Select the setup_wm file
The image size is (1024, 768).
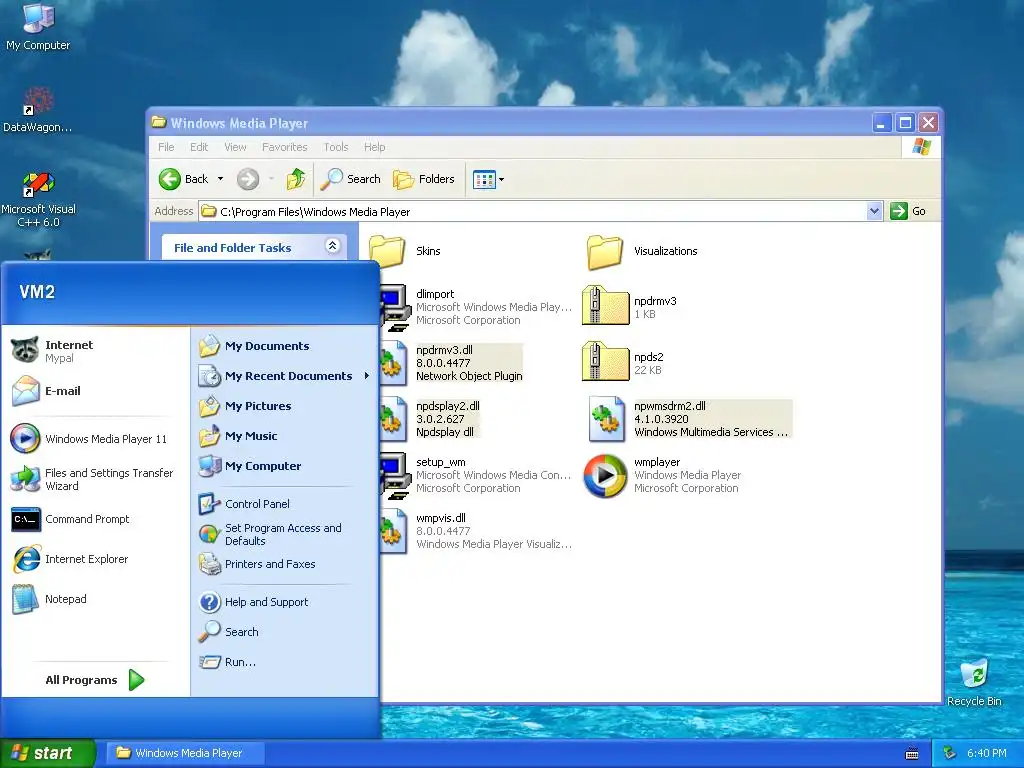pos(477,475)
